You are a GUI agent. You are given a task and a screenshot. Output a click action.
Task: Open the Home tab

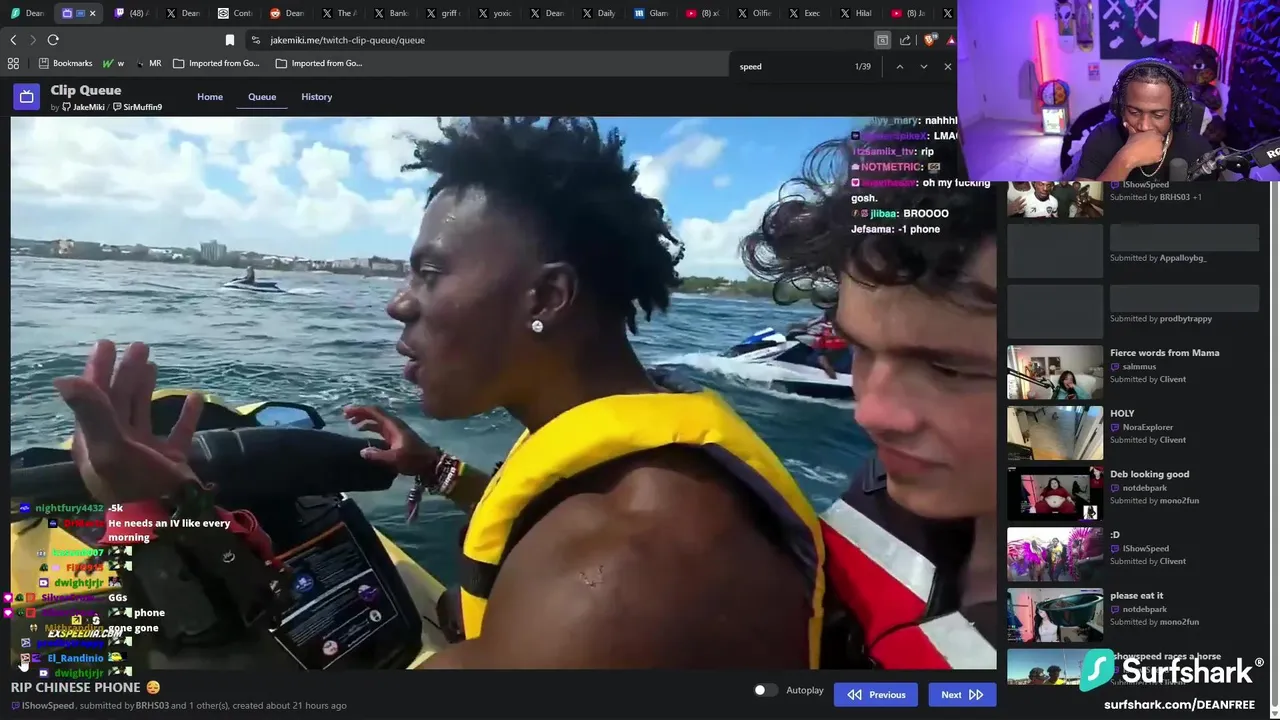point(210,97)
